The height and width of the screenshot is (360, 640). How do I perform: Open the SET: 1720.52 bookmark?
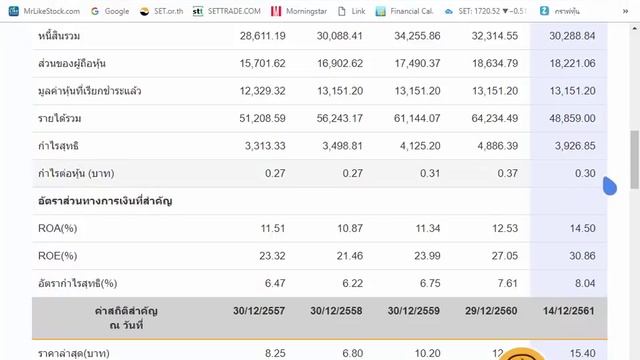[x=485, y=11]
